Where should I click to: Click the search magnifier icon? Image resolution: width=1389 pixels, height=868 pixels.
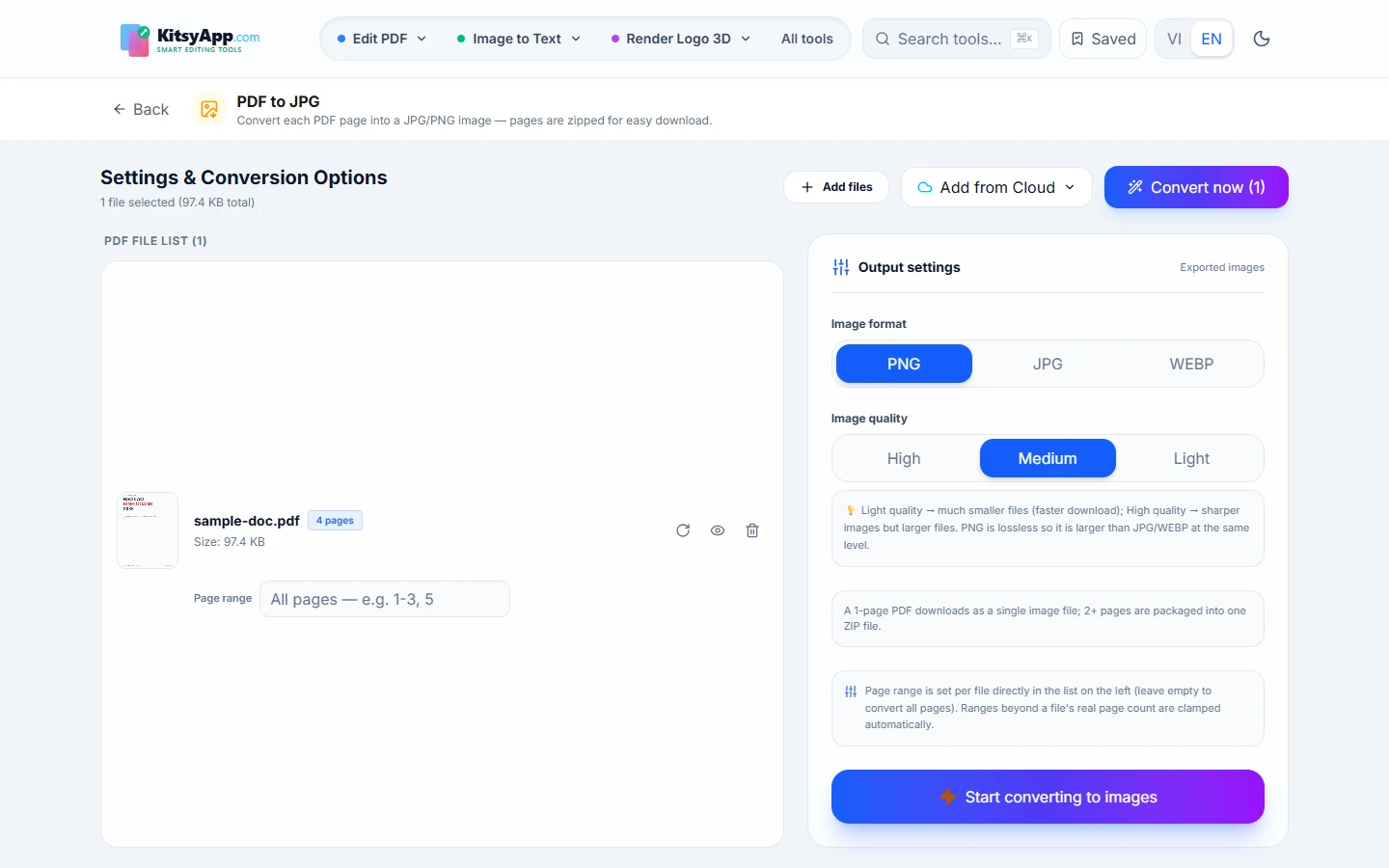[883, 39]
